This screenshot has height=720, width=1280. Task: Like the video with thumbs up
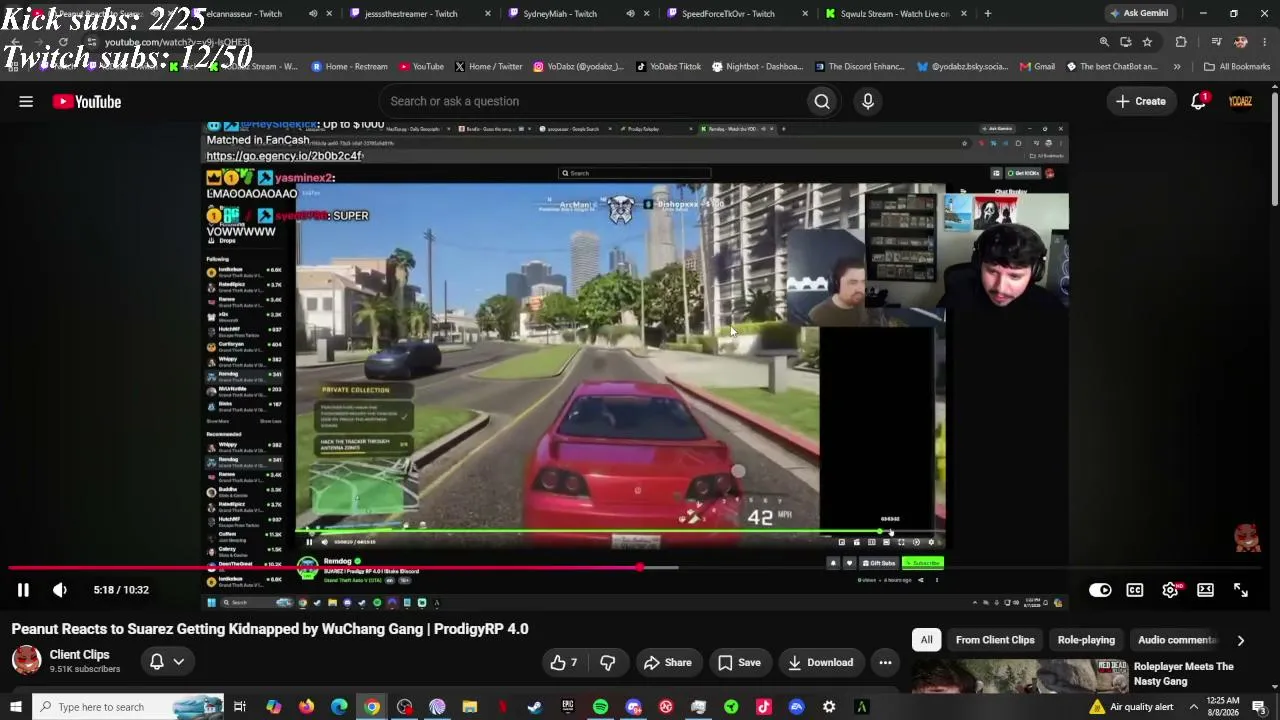click(x=565, y=662)
